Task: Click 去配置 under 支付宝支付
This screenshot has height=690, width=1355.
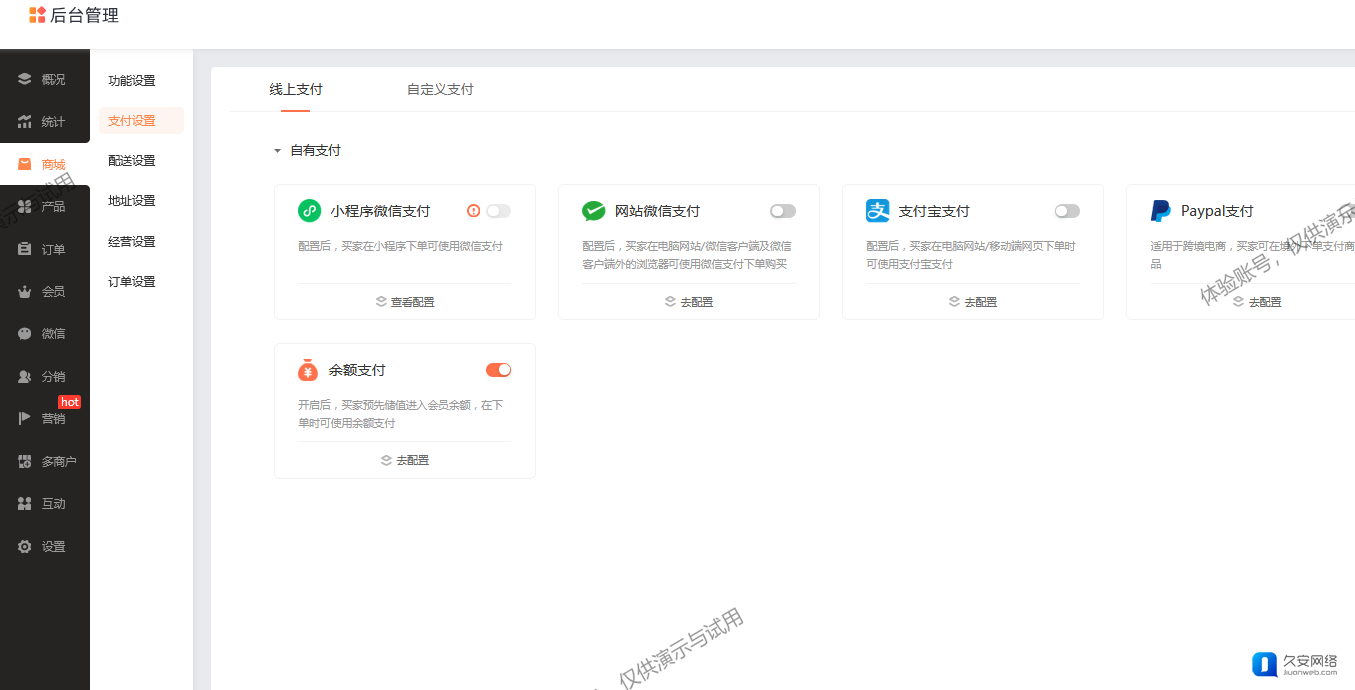Action: click(x=973, y=302)
